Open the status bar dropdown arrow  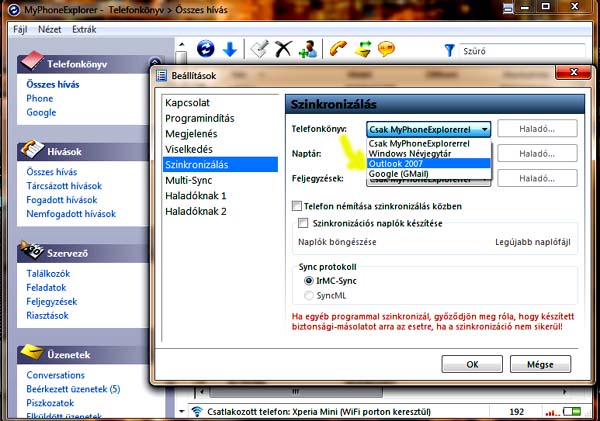point(182,412)
